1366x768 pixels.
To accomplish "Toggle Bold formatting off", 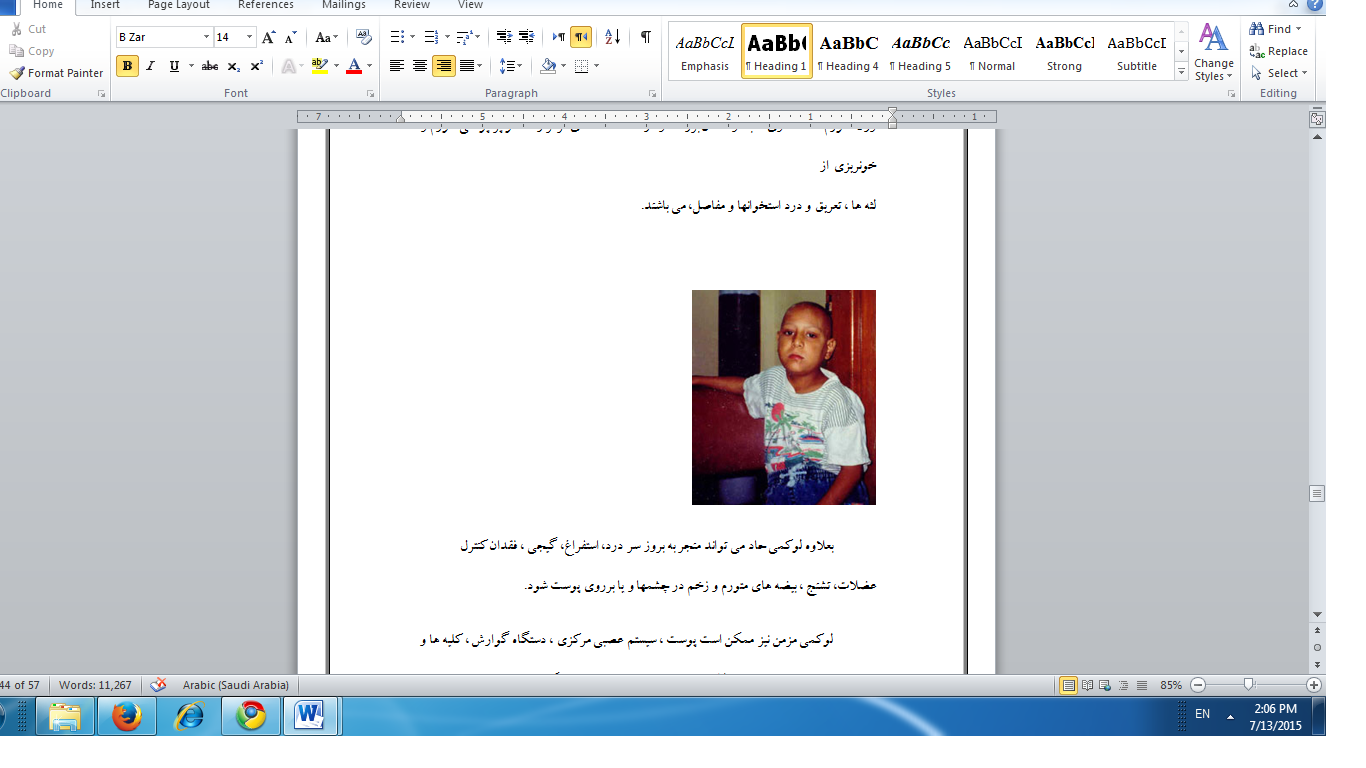I will pyautogui.click(x=127, y=66).
